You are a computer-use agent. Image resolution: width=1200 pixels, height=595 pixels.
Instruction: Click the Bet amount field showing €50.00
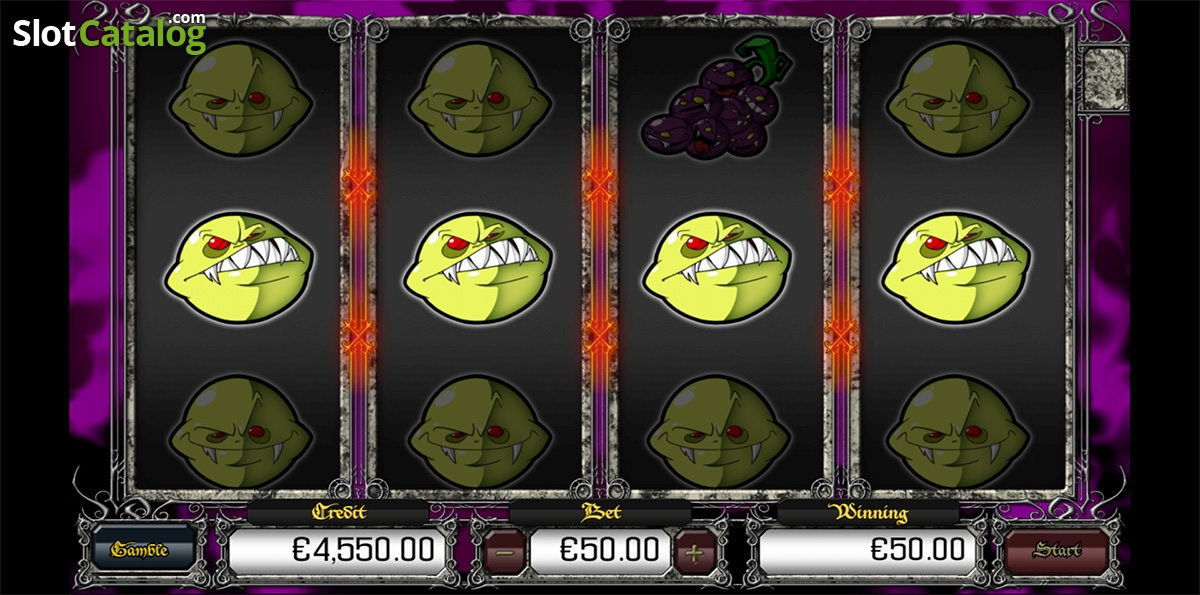tap(599, 550)
